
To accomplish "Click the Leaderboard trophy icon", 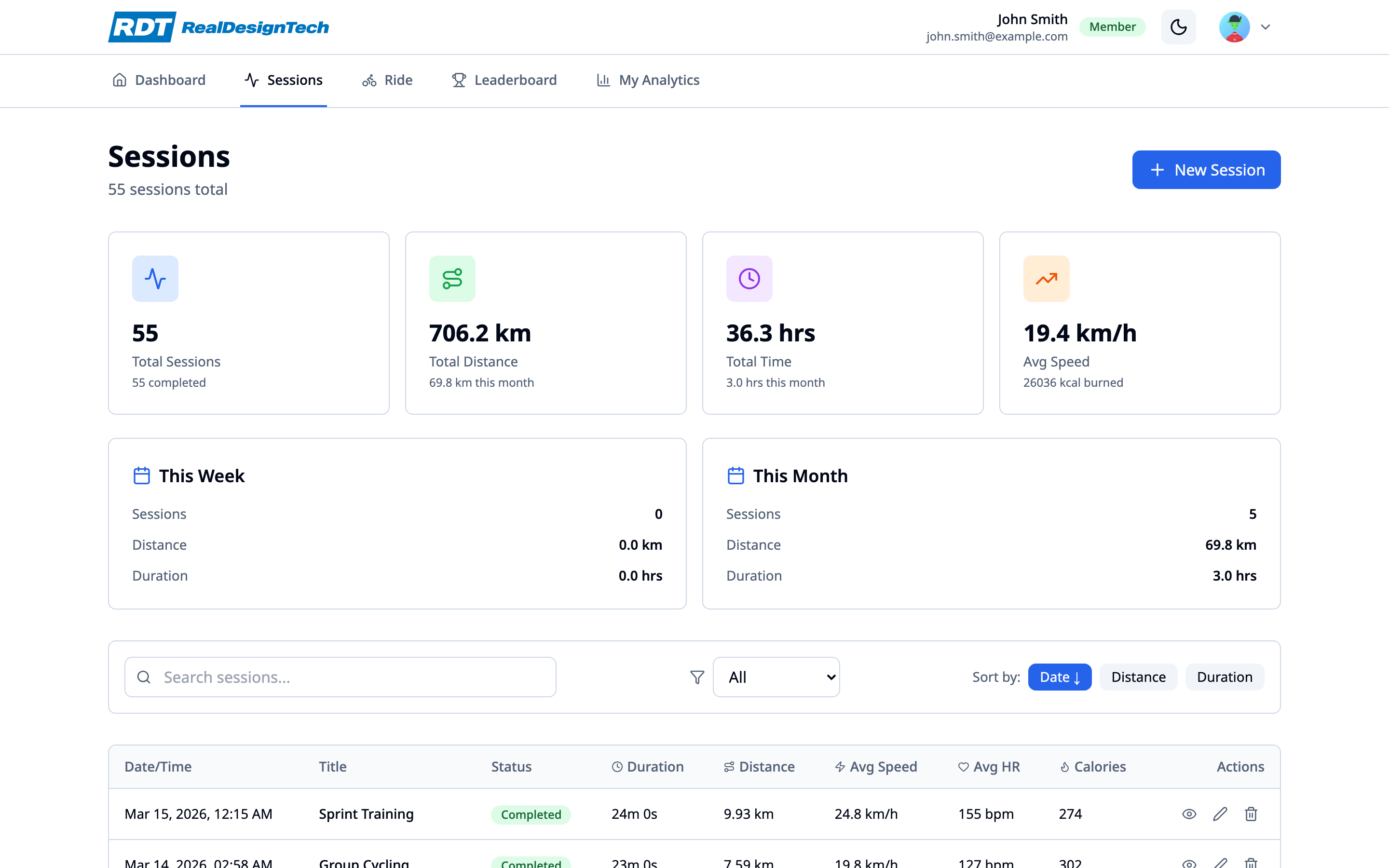I will pyautogui.click(x=457, y=81).
